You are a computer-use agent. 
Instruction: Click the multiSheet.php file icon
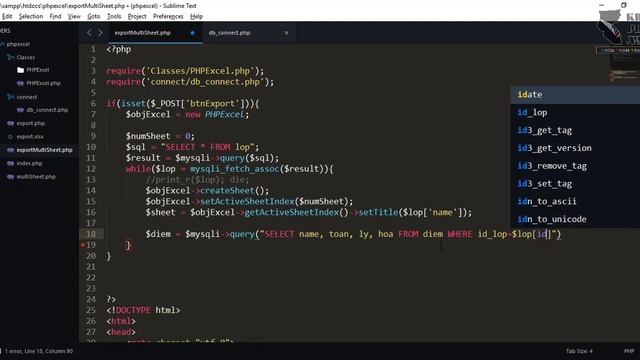click(11, 177)
